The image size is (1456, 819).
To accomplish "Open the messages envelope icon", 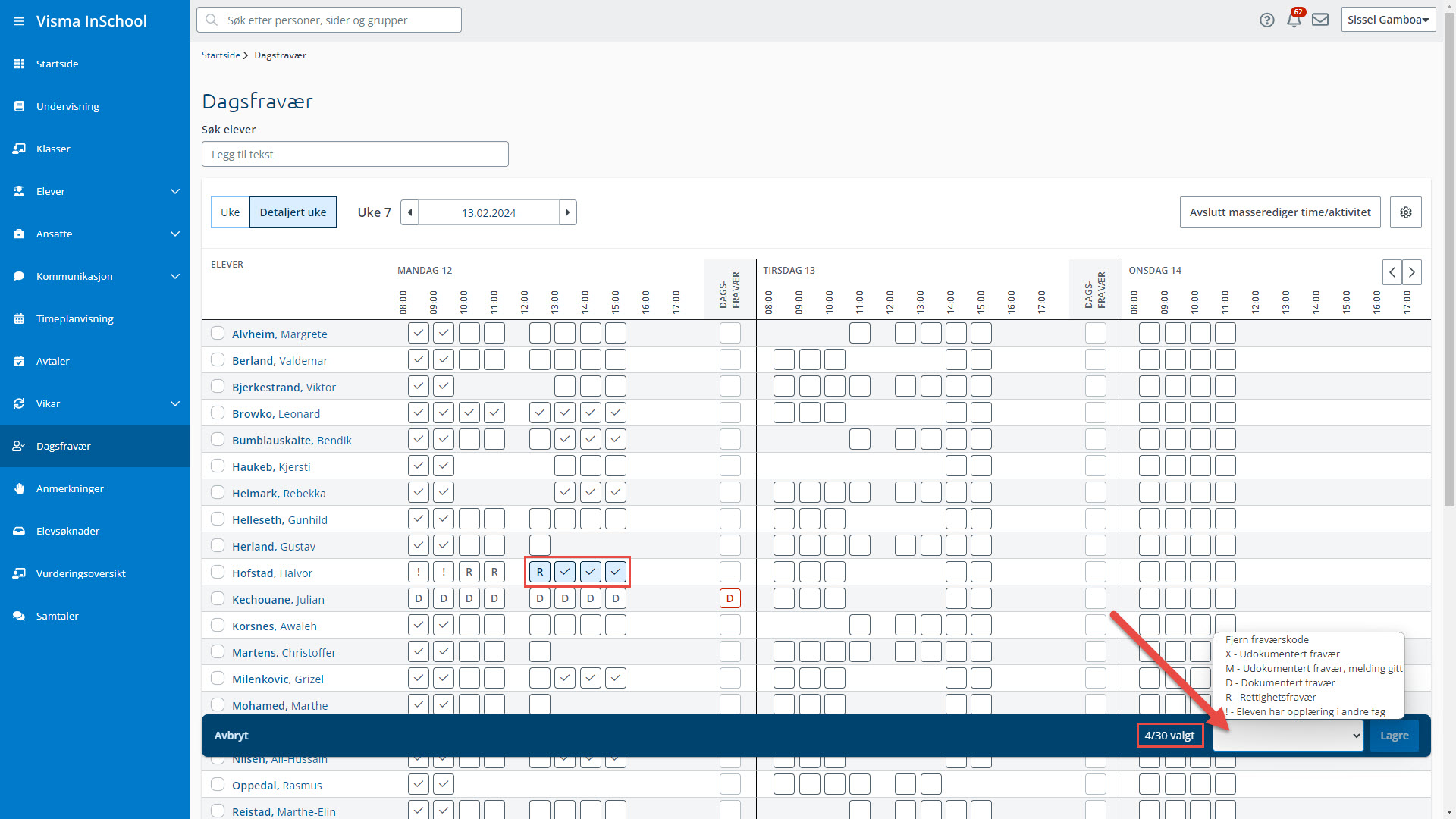I will point(1320,20).
